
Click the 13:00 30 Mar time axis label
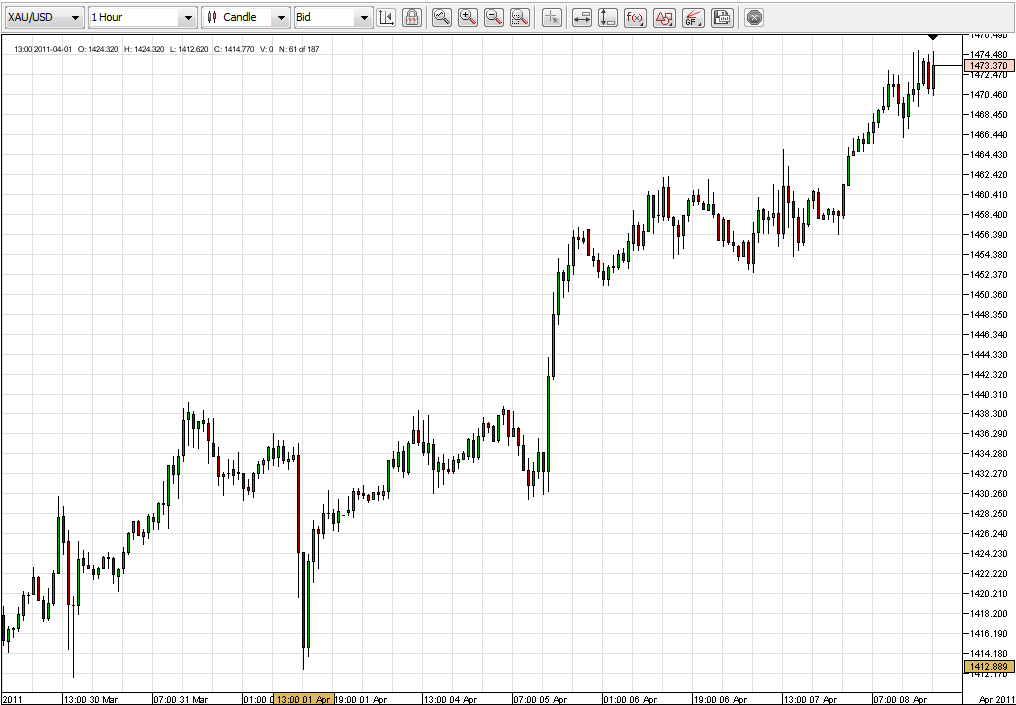pyautogui.click(x=91, y=700)
